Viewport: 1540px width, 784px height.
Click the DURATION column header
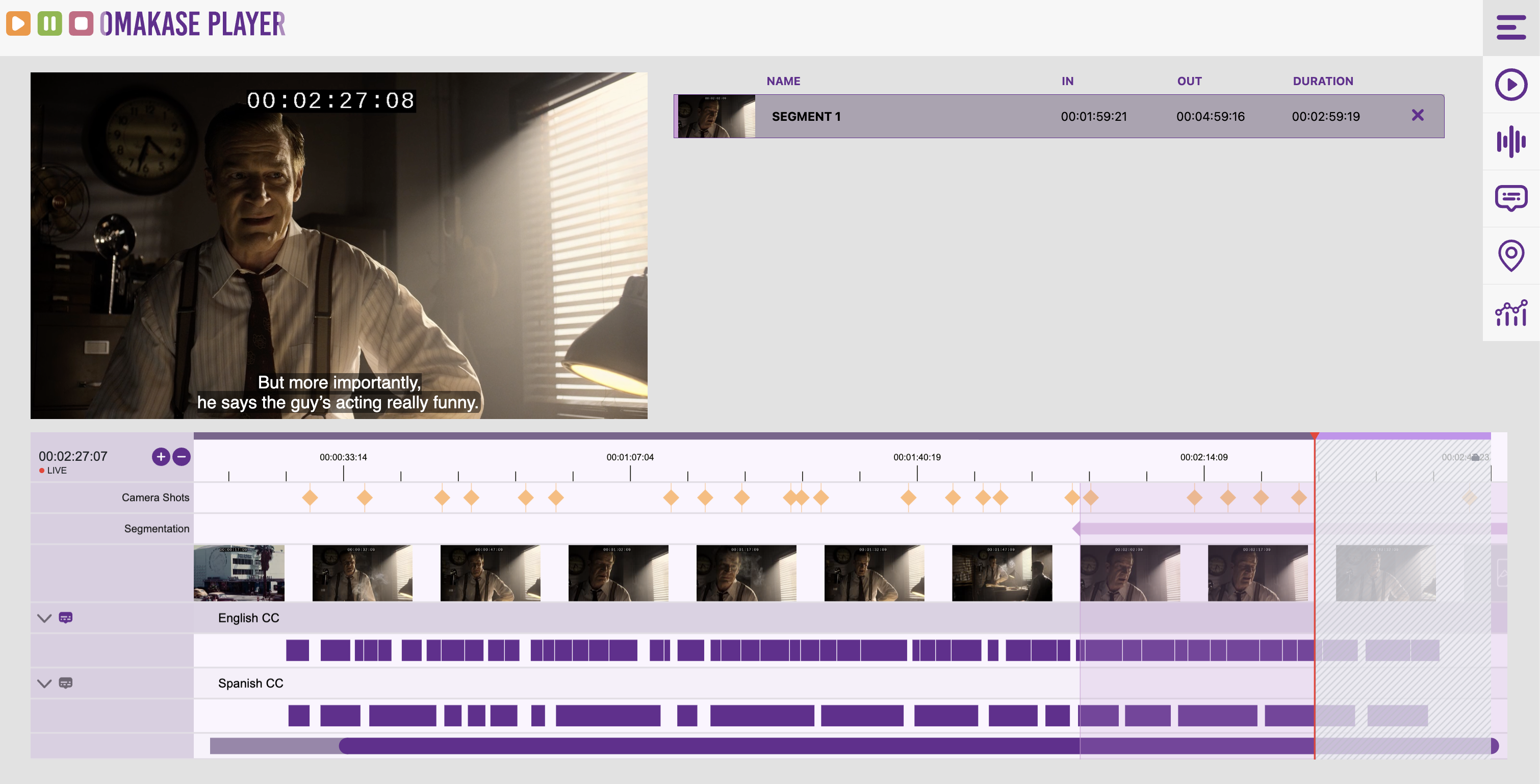(1323, 81)
